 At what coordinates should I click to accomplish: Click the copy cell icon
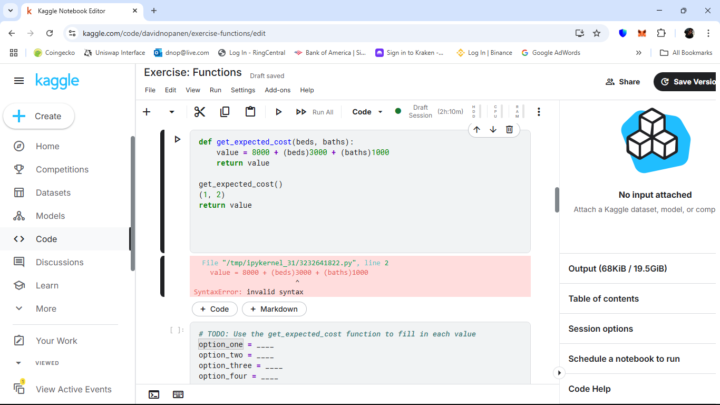[x=224, y=112]
